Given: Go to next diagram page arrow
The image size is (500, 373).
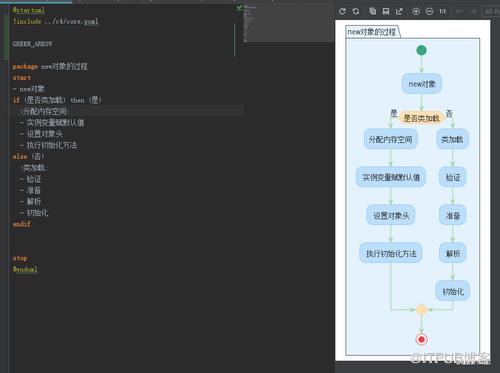Looking at the screenshot, I should coord(473,11).
